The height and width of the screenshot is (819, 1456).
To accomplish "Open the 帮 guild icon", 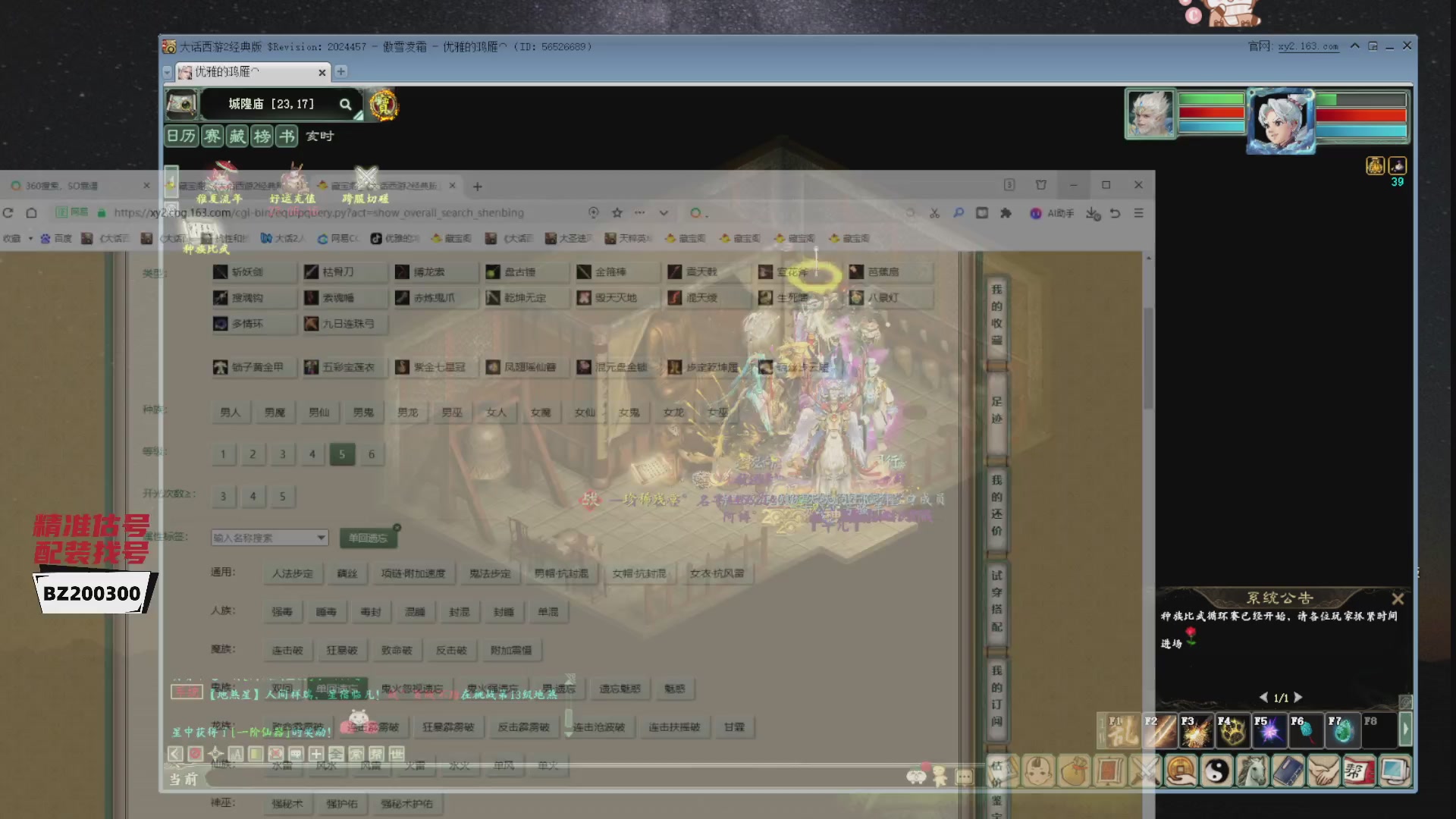I will point(1359,771).
